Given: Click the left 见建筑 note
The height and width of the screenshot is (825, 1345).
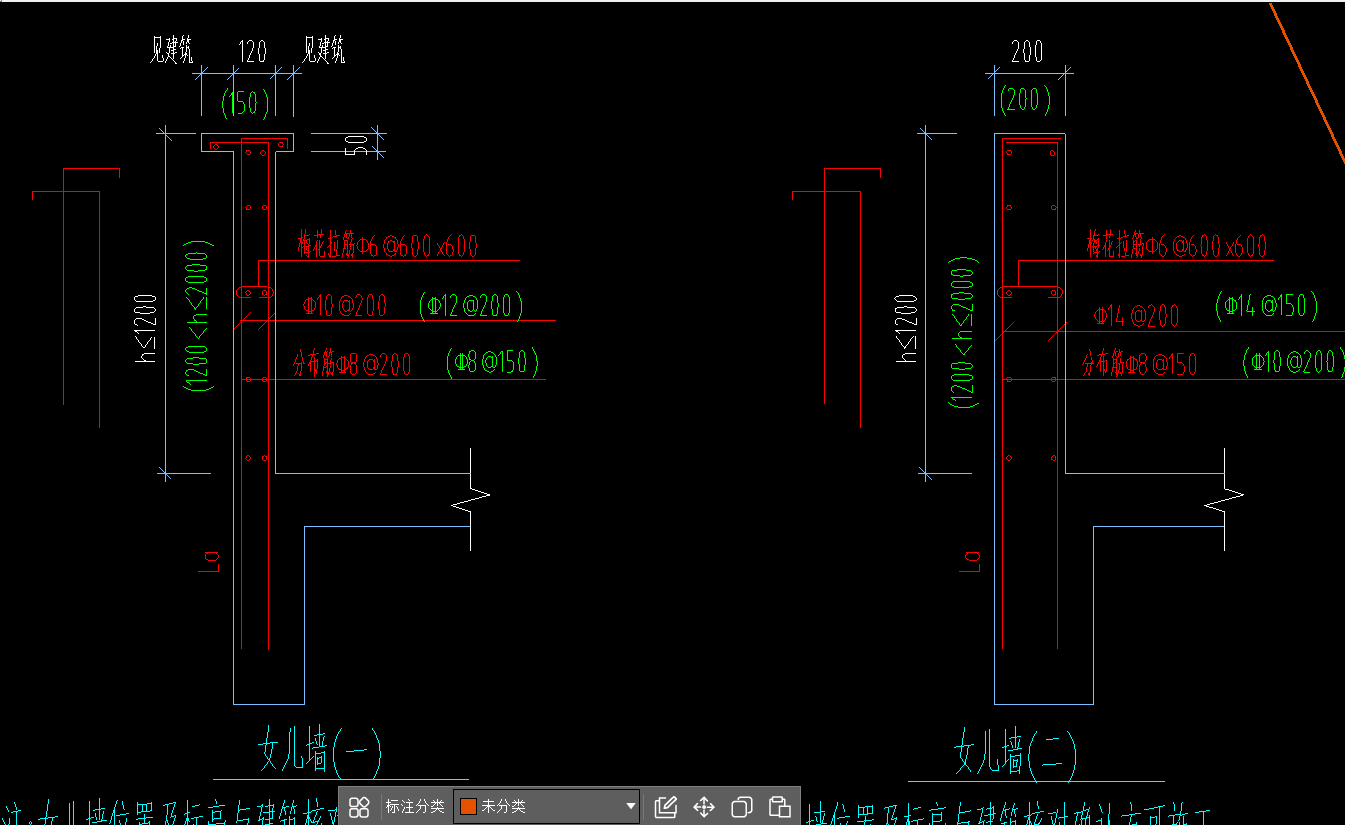Looking at the screenshot, I should [x=171, y=51].
